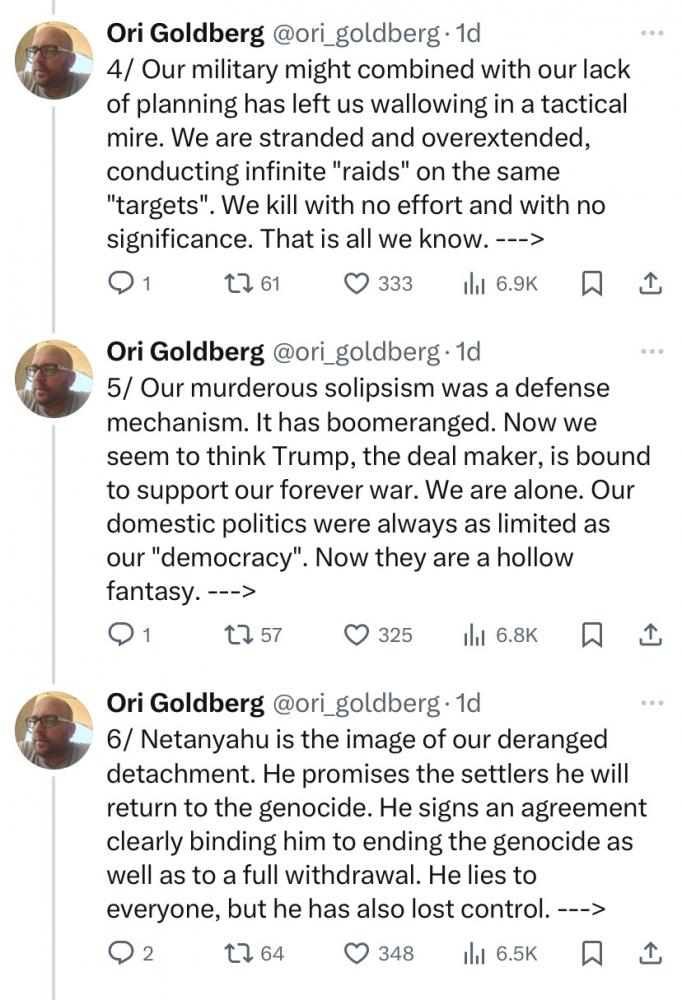Reply to the 5/ murderous solipsism tweet

tap(120, 634)
